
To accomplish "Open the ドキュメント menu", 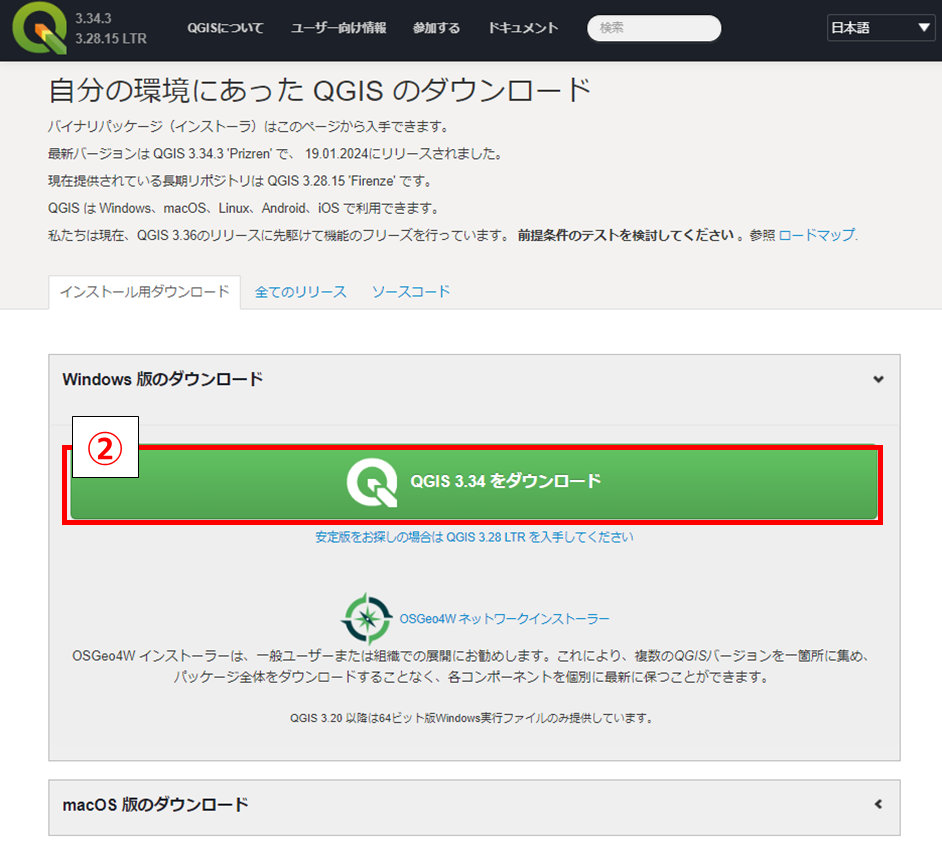I will point(523,28).
